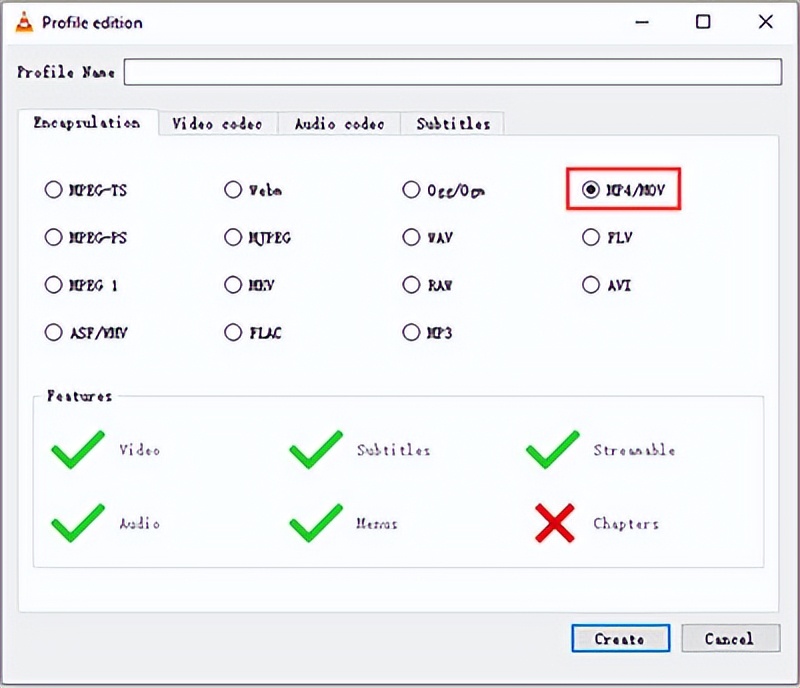The height and width of the screenshot is (688, 800).
Task: Pick the AVI encapsulation format
Action: click(x=591, y=285)
